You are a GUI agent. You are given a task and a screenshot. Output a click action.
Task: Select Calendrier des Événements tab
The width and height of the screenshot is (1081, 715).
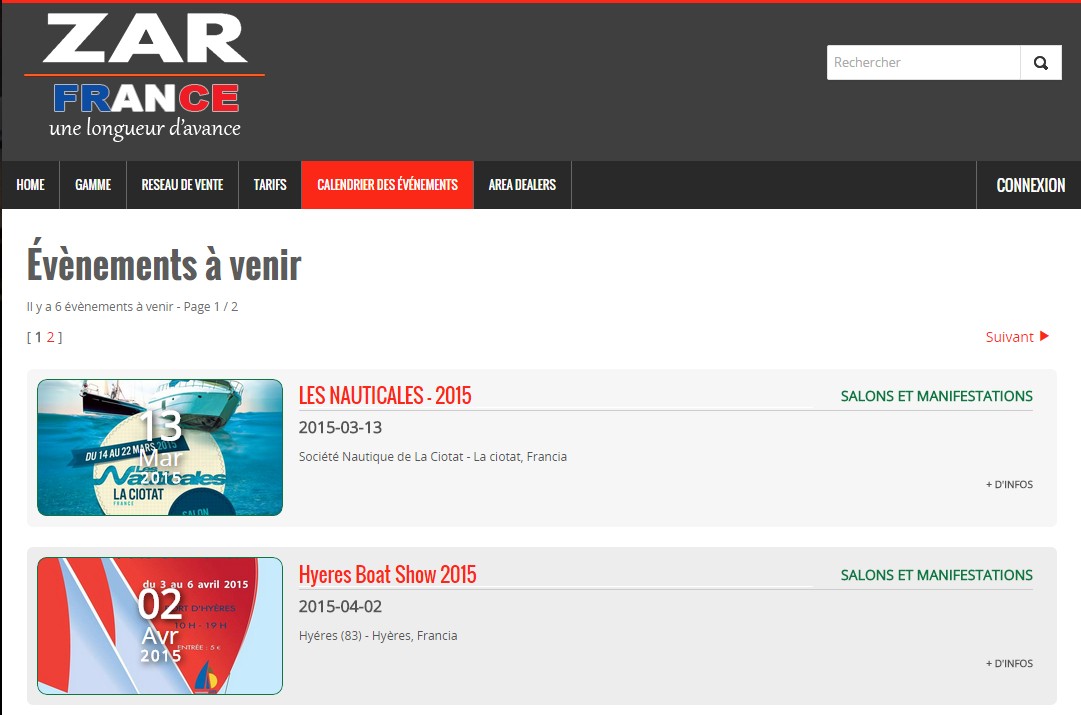tap(387, 185)
